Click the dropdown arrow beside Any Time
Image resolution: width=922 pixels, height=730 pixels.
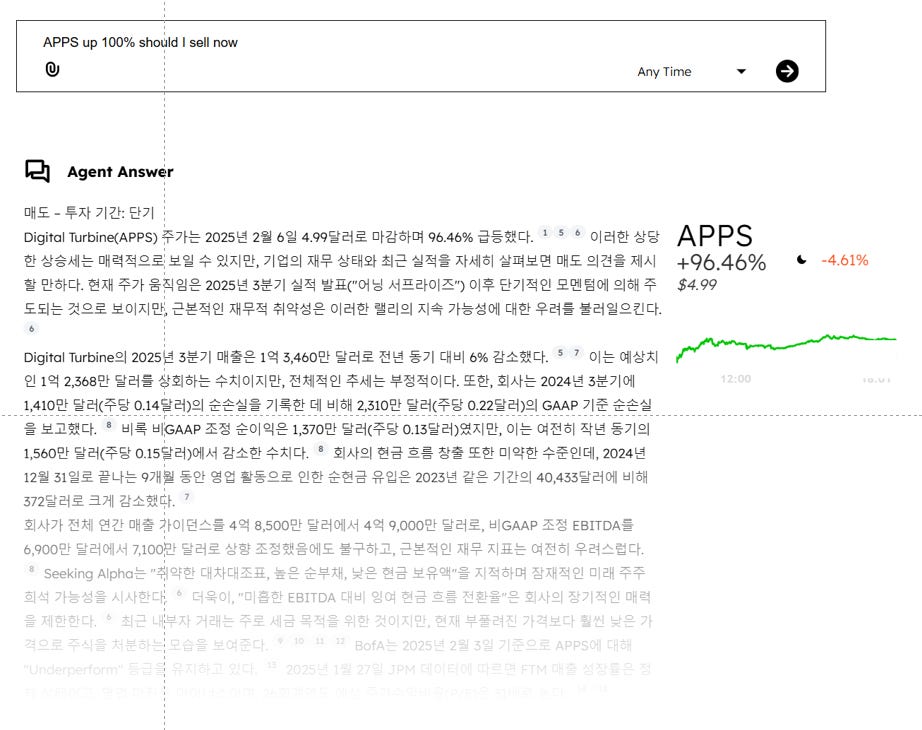click(x=741, y=72)
